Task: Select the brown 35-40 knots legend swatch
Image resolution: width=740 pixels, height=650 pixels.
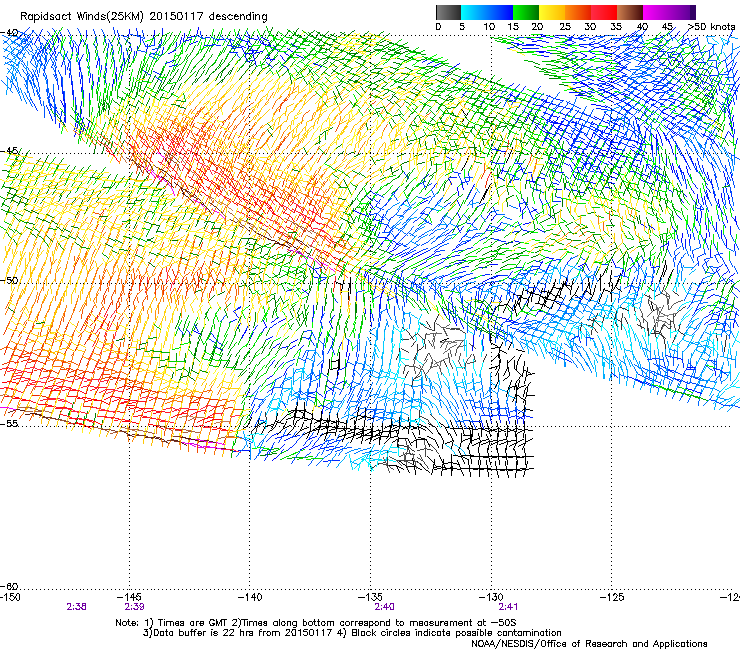Action: point(630,12)
